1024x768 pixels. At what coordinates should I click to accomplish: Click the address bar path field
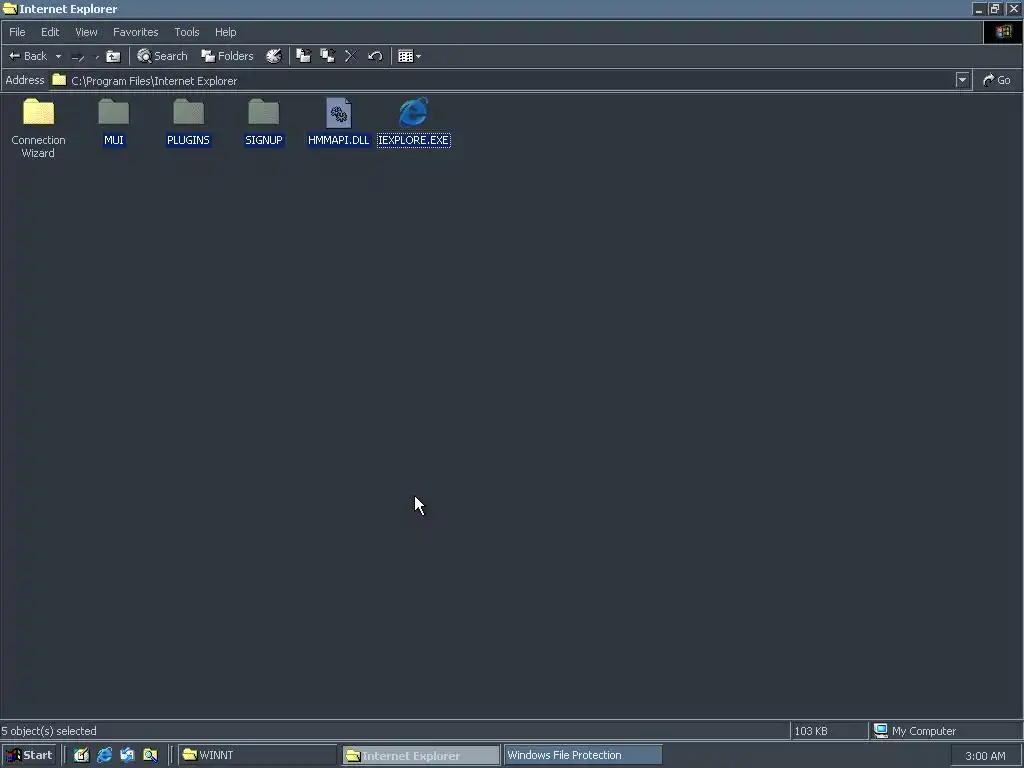[503, 80]
